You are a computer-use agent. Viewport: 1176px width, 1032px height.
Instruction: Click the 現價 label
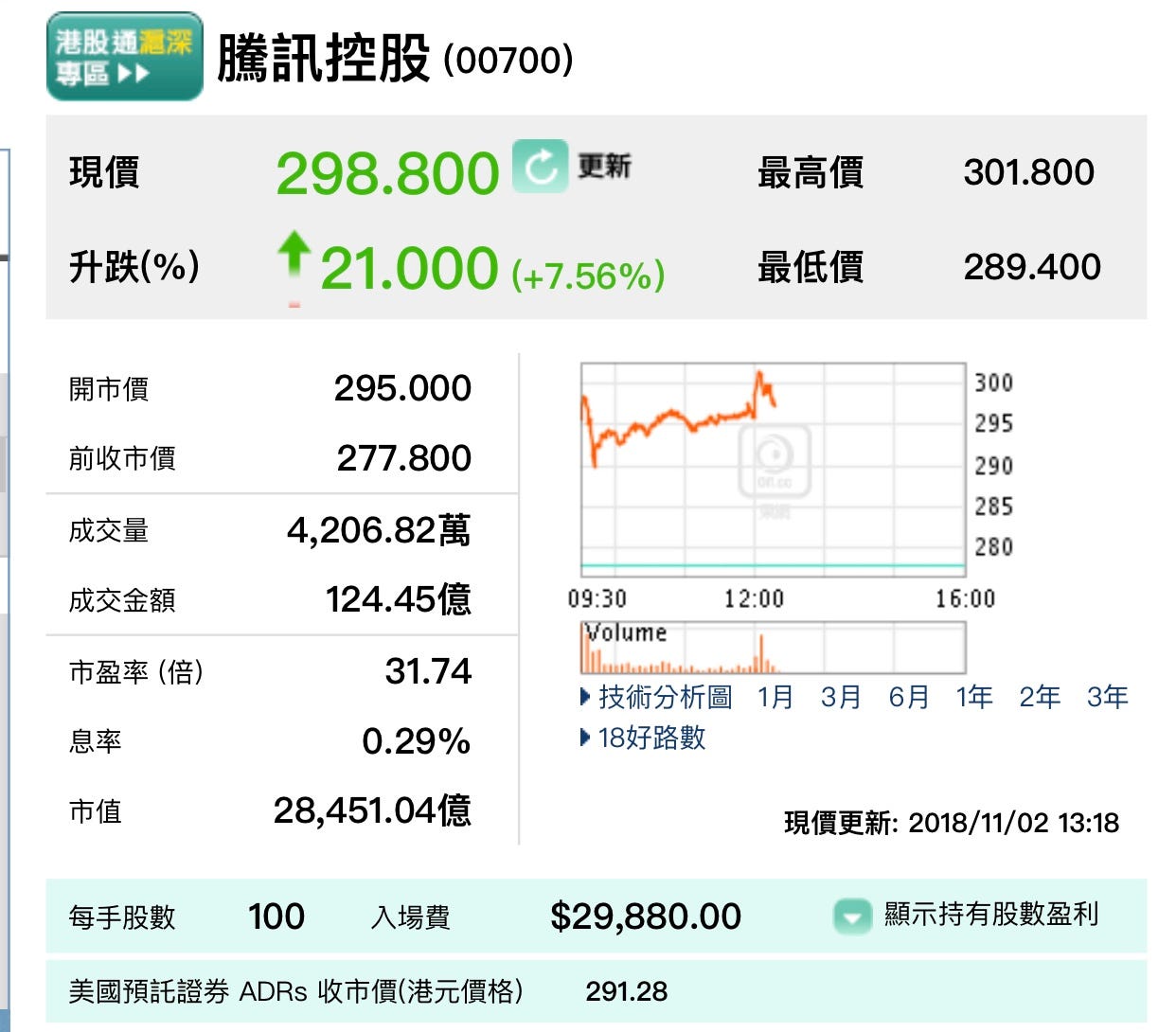(x=104, y=172)
